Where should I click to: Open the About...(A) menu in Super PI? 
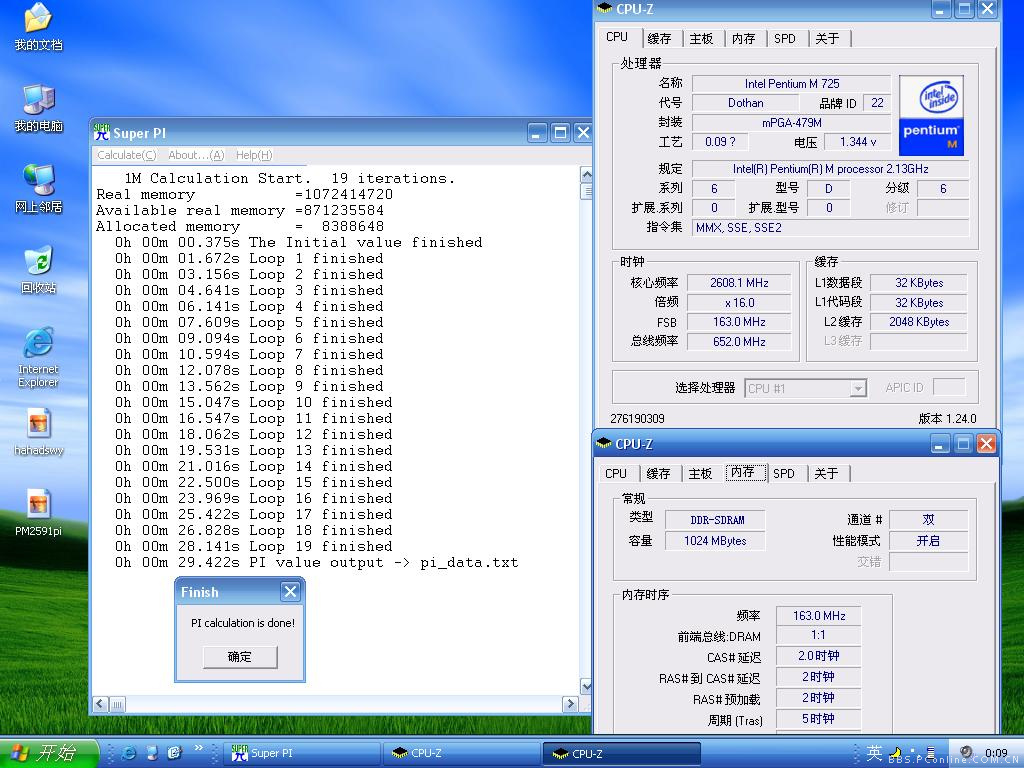196,155
